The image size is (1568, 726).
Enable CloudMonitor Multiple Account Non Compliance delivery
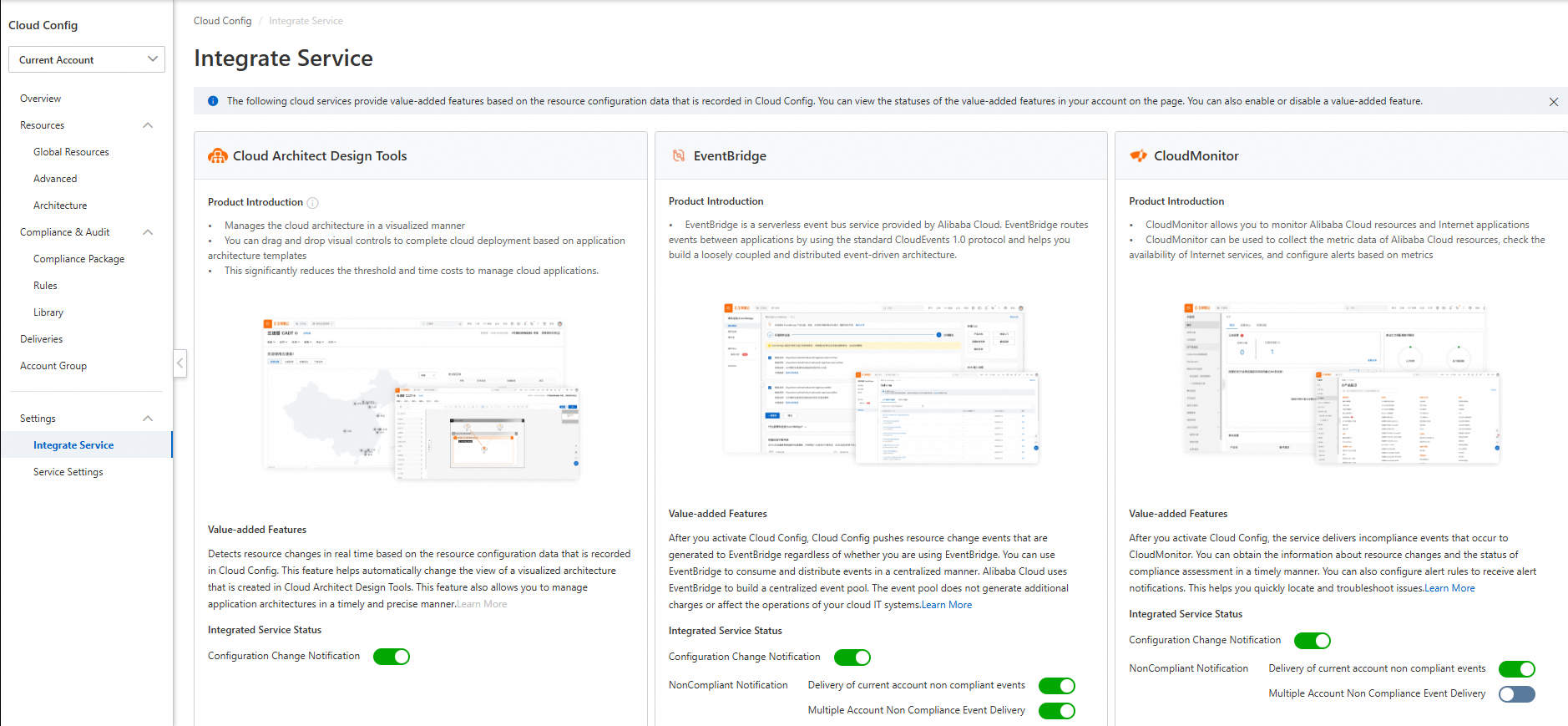[1517, 694]
